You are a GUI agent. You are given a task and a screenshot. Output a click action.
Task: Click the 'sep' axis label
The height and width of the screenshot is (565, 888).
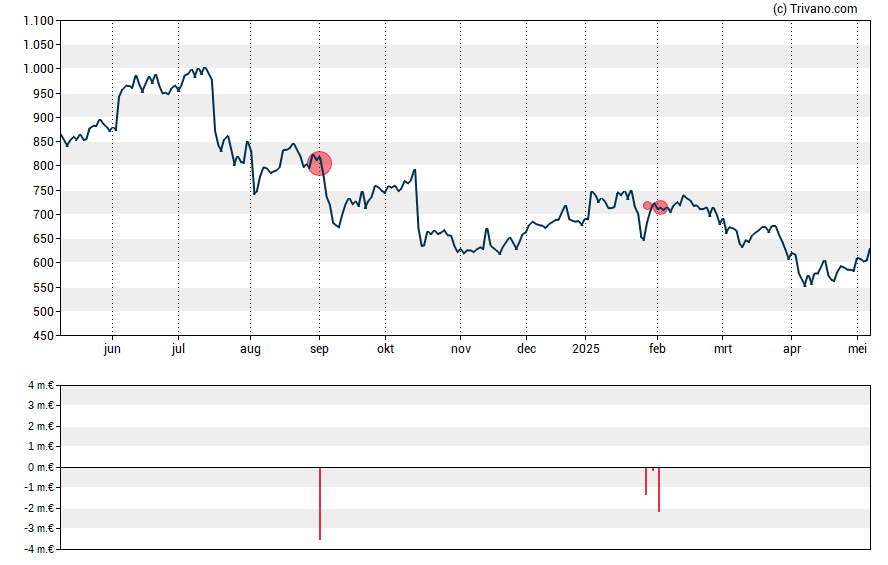[x=319, y=349]
